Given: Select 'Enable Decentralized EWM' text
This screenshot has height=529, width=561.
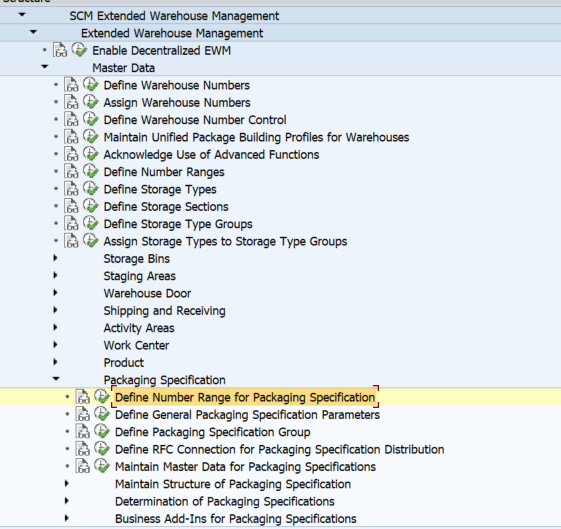Looking at the screenshot, I should pos(161,50).
